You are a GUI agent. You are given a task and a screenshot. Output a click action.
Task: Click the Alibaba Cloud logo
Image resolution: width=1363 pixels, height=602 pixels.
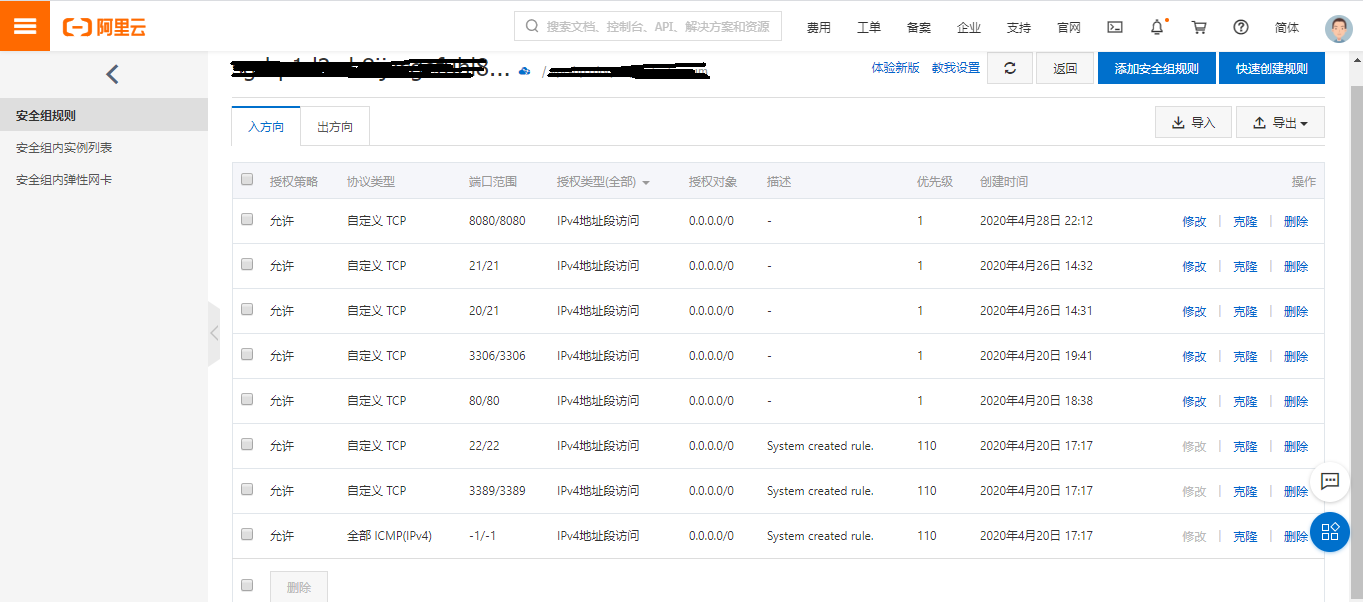coord(104,27)
